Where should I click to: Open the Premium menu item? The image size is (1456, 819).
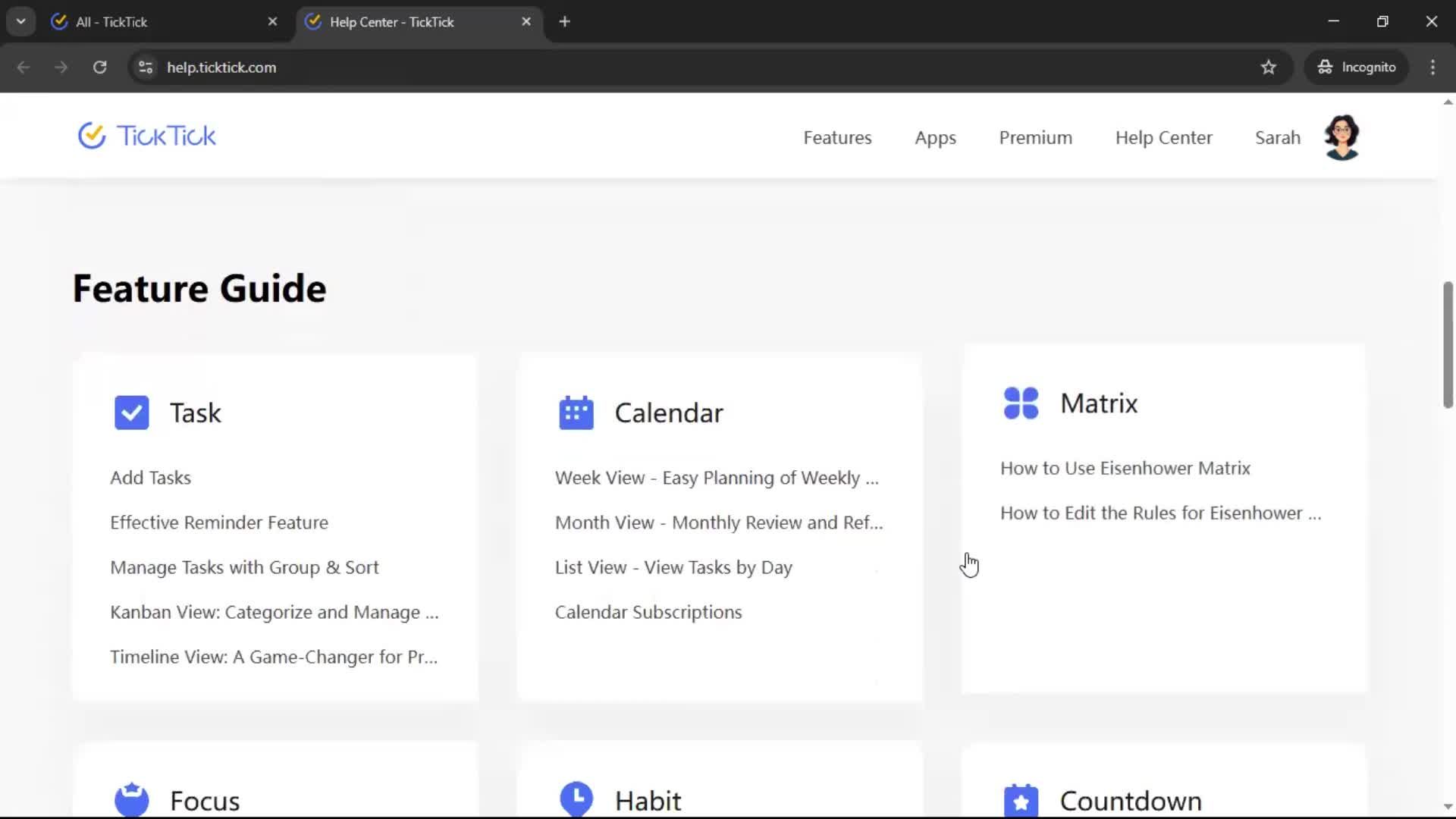(1035, 138)
